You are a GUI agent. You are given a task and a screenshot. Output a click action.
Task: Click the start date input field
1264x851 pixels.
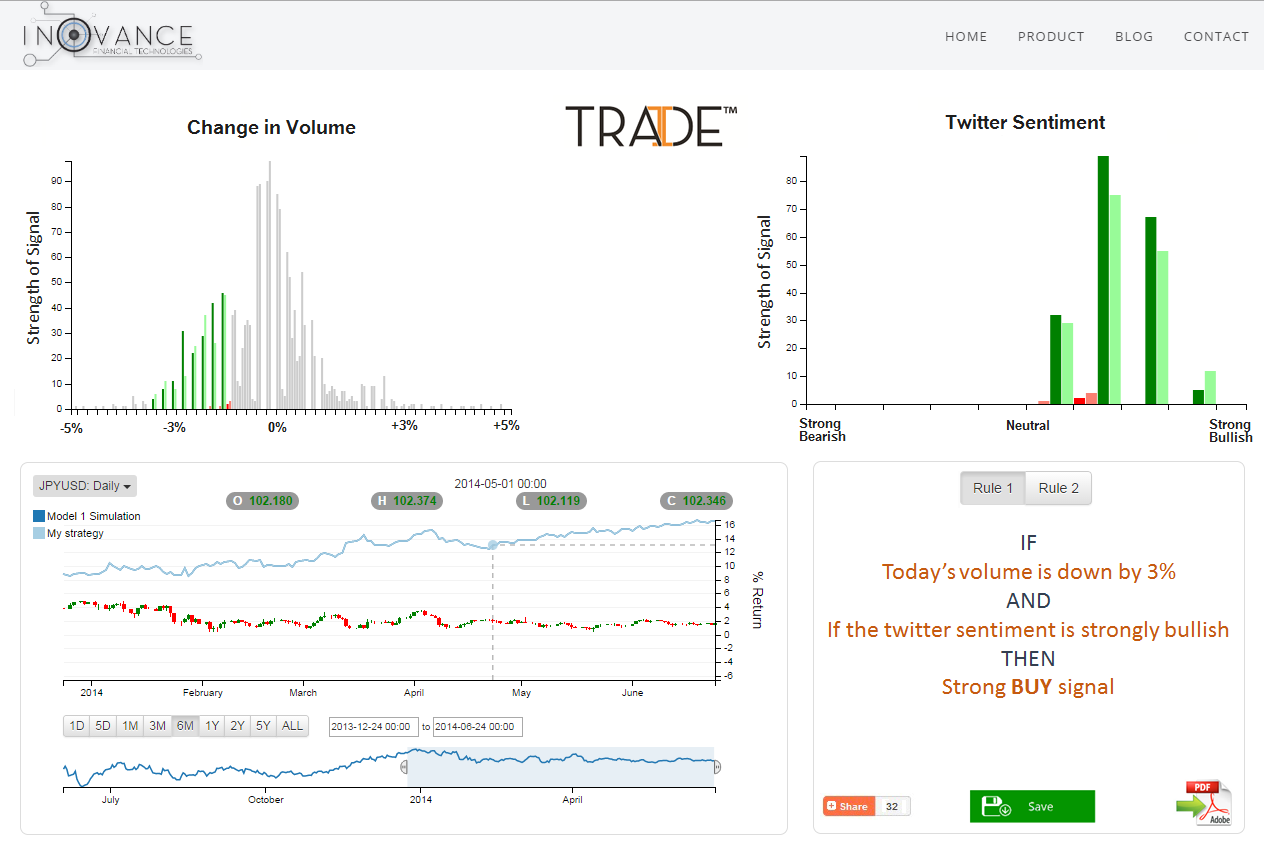pyautogui.click(x=374, y=727)
